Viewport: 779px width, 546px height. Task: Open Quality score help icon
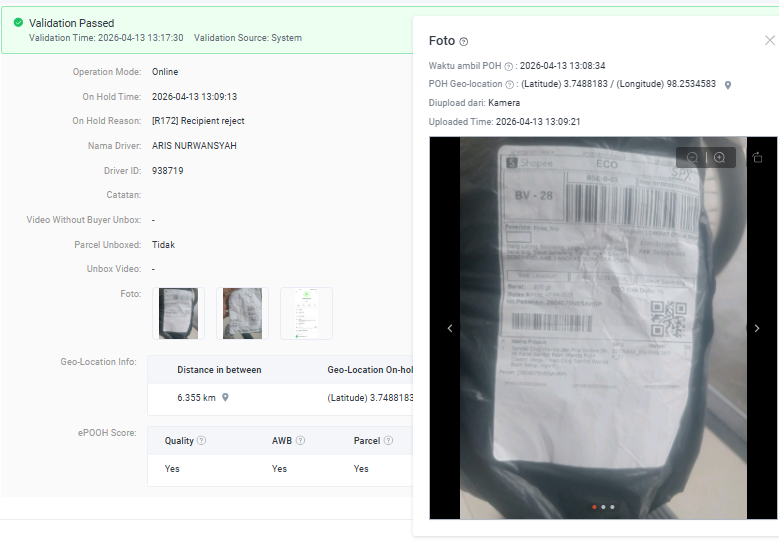point(201,441)
